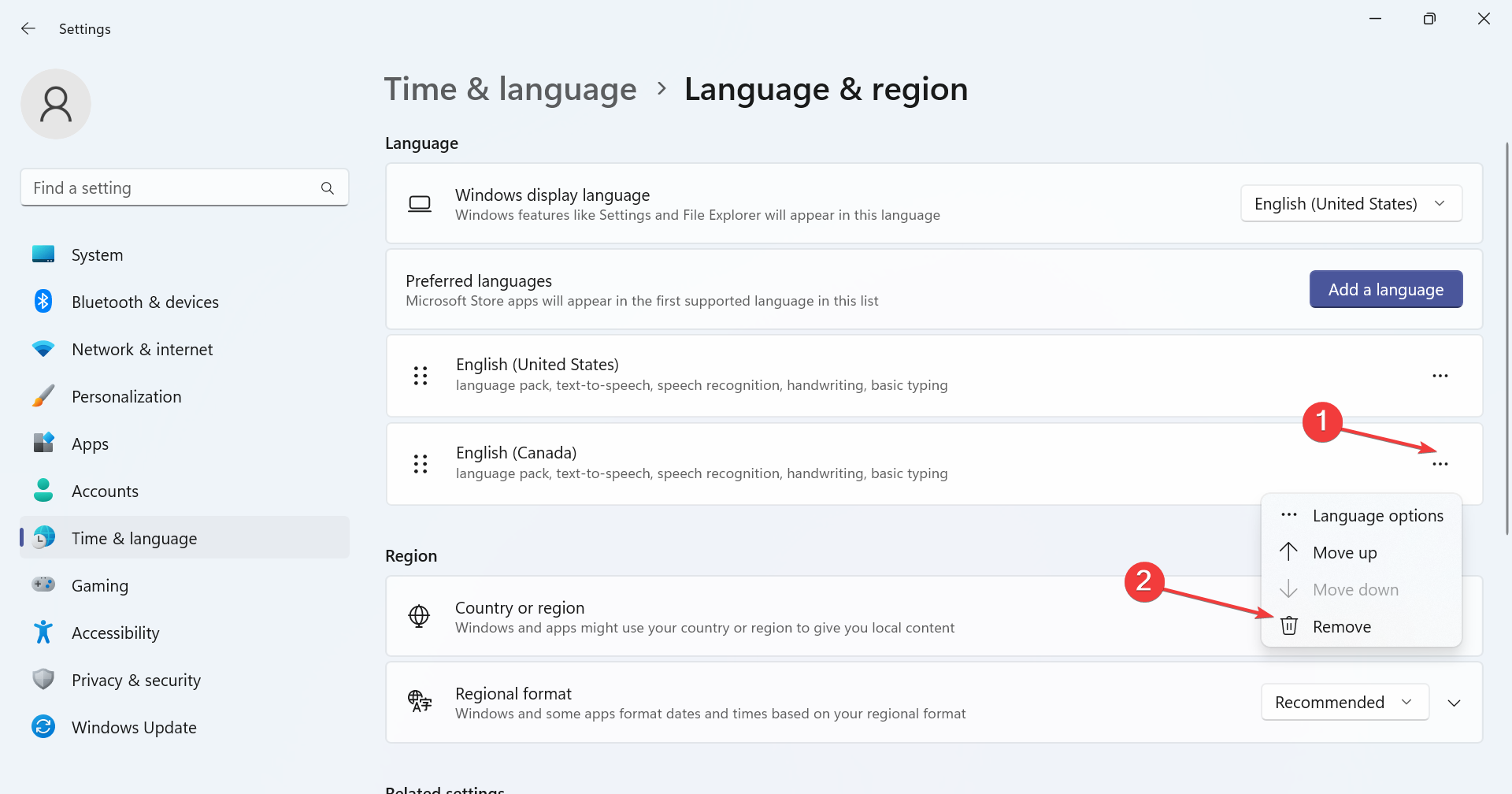Open System settings icon in sidebar
This screenshot has width=1512, height=794.
pos(43,254)
